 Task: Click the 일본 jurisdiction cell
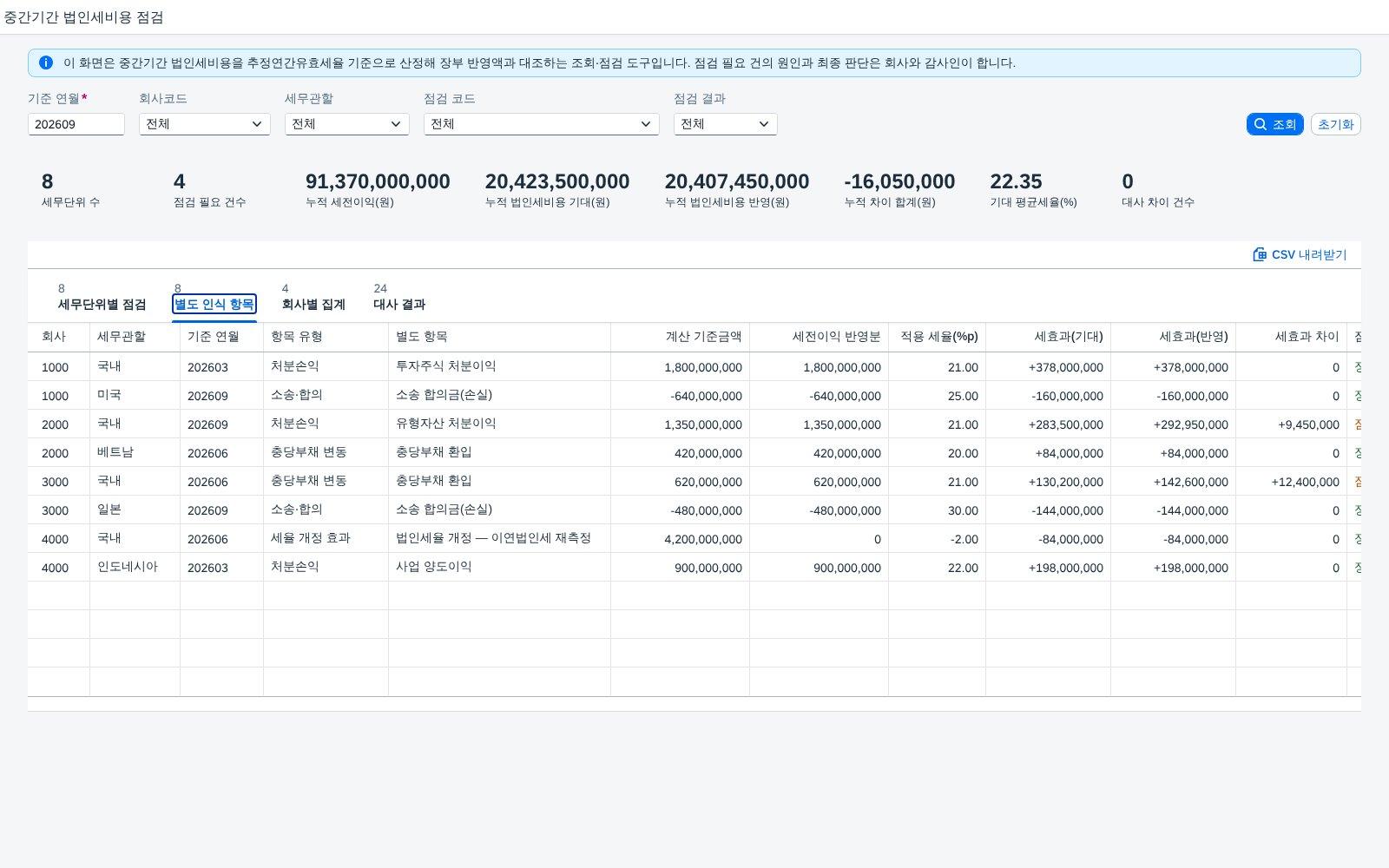(135, 510)
